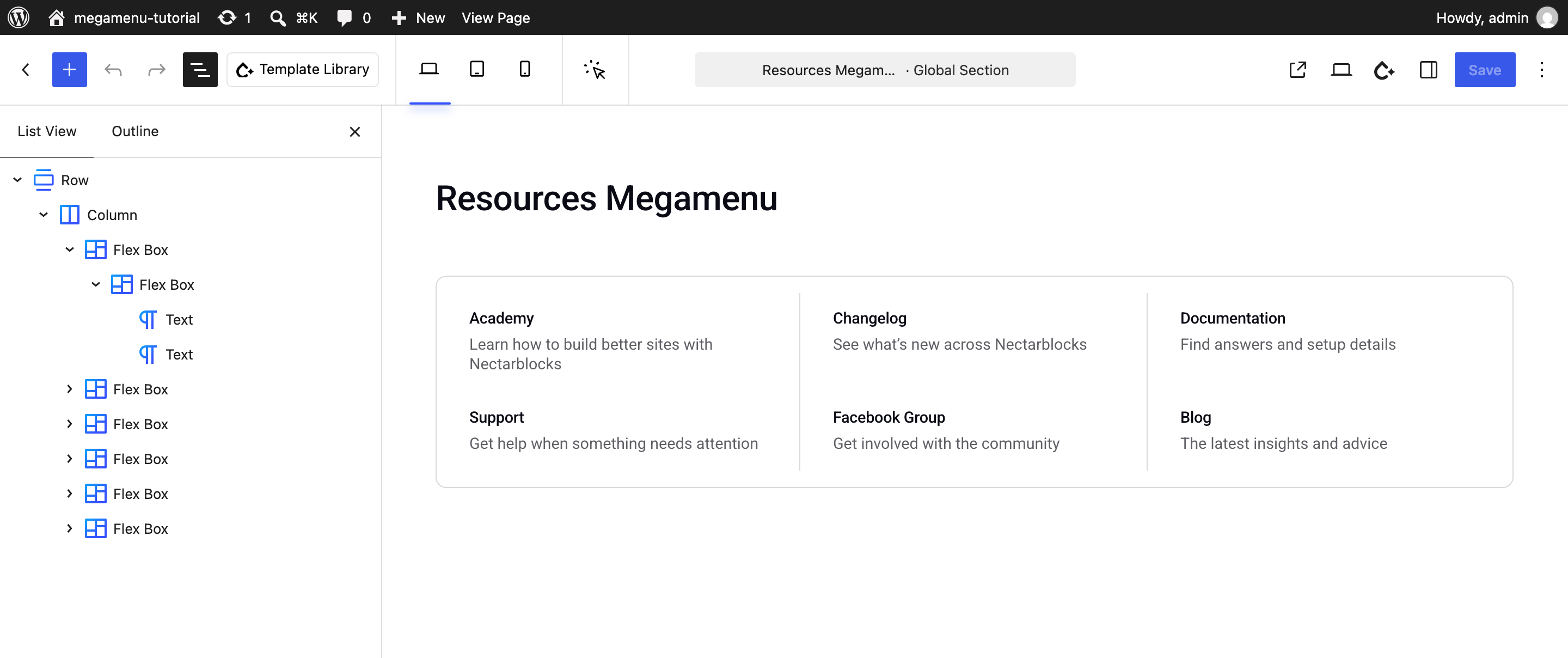Screen dimensions: 1568x658
Task: Switch to tablet device preview
Action: [x=477, y=70]
